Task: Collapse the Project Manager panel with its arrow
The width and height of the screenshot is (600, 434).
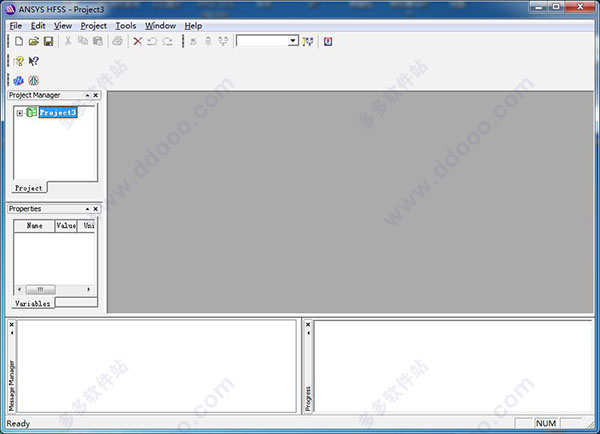Action: coord(87,95)
